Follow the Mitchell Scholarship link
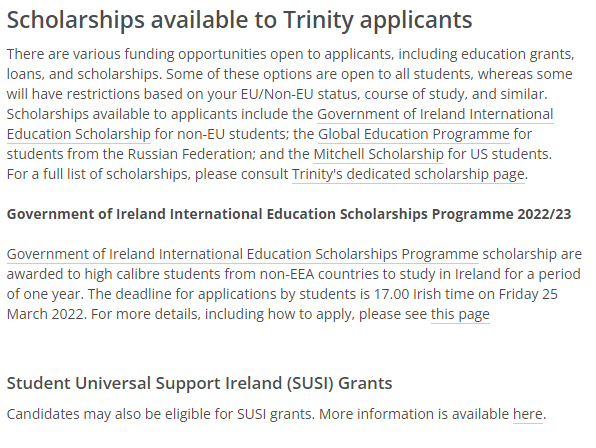This screenshot has height=448, width=596. coord(379,154)
